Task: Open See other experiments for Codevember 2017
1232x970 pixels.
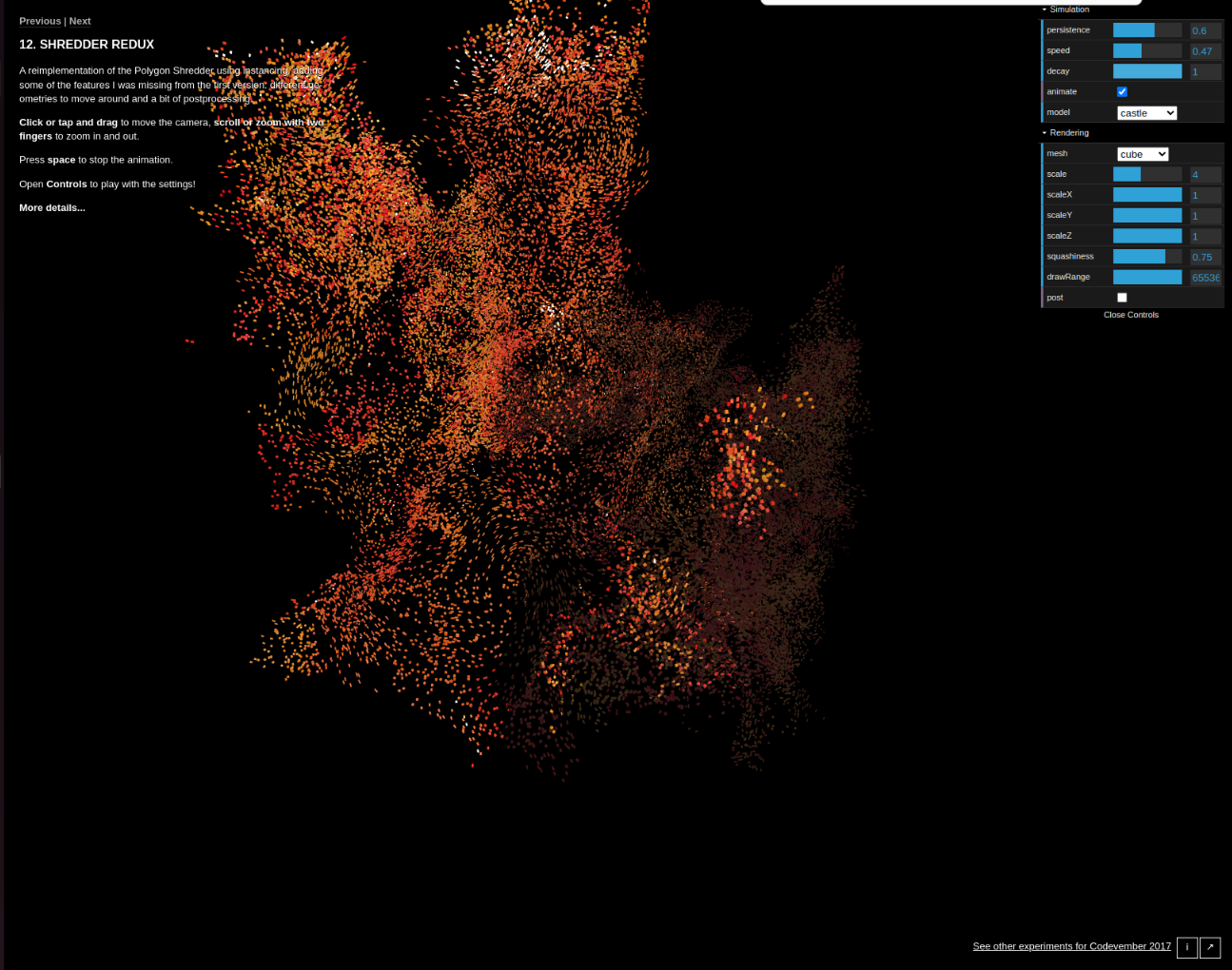Action: tap(1071, 945)
